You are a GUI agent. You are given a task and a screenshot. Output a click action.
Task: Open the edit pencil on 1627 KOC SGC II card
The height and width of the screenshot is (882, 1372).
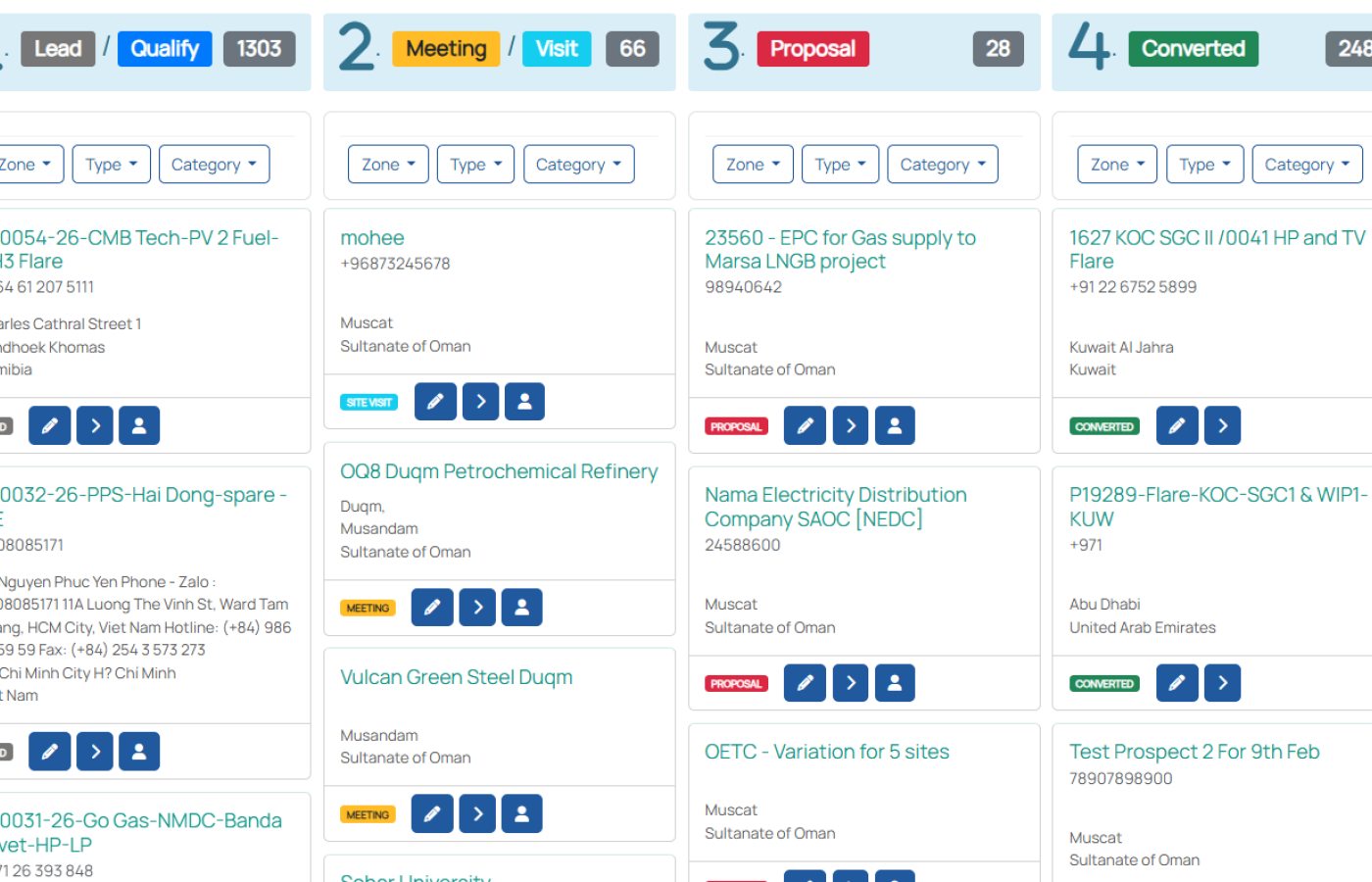pyautogui.click(x=1177, y=424)
